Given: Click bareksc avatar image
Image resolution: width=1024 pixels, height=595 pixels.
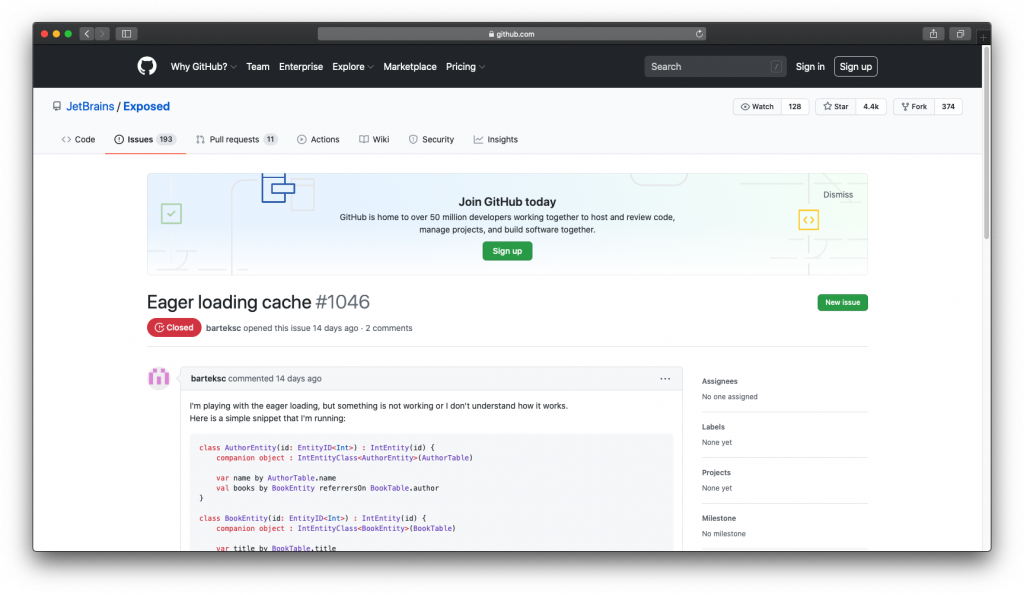Looking at the screenshot, I should pos(159,378).
